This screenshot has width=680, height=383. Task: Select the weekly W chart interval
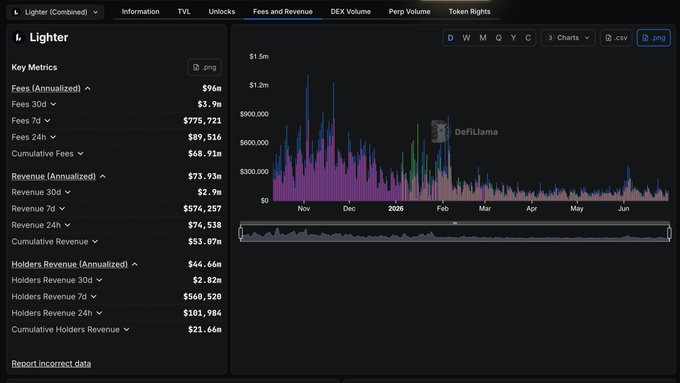(466, 38)
